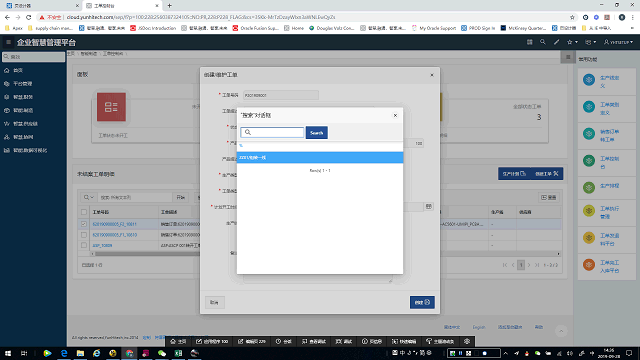Viewport: 640px width, 360px height.
Task: Toggle checkbox for the ASP_10009 row
Action: pos(84,246)
